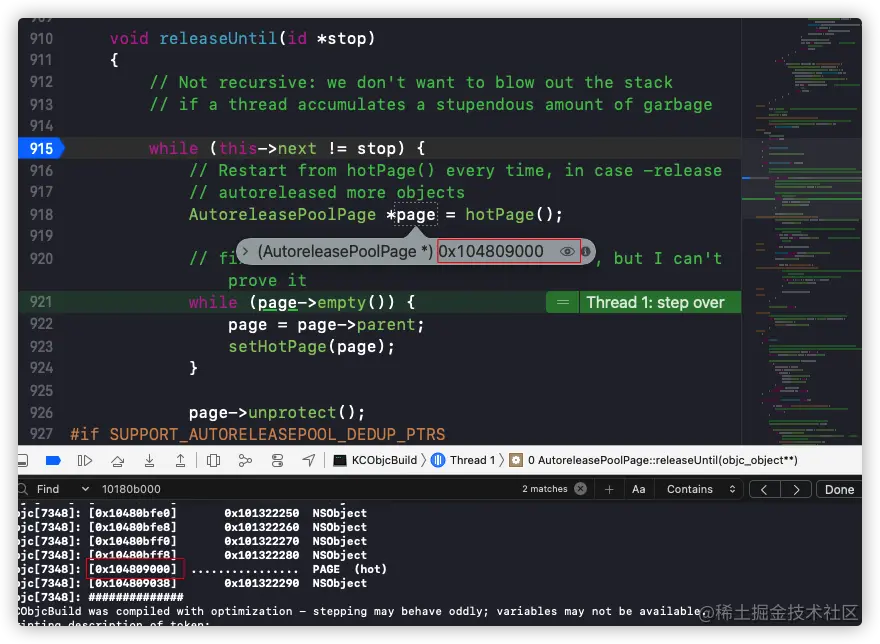Open the releaseUntil stack frame crumb

654,460
